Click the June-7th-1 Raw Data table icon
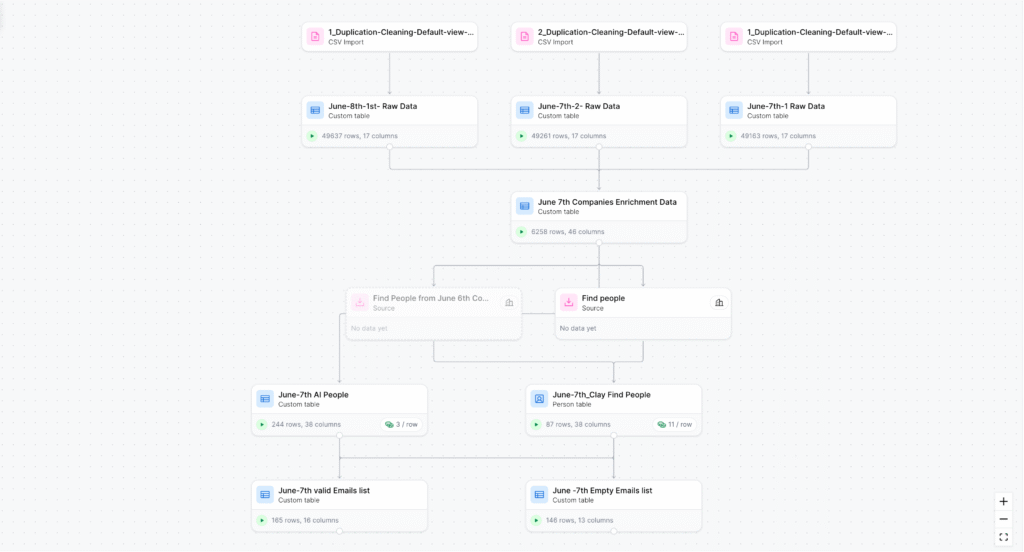Screen dimensions: 1024x552 click(734, 110)
